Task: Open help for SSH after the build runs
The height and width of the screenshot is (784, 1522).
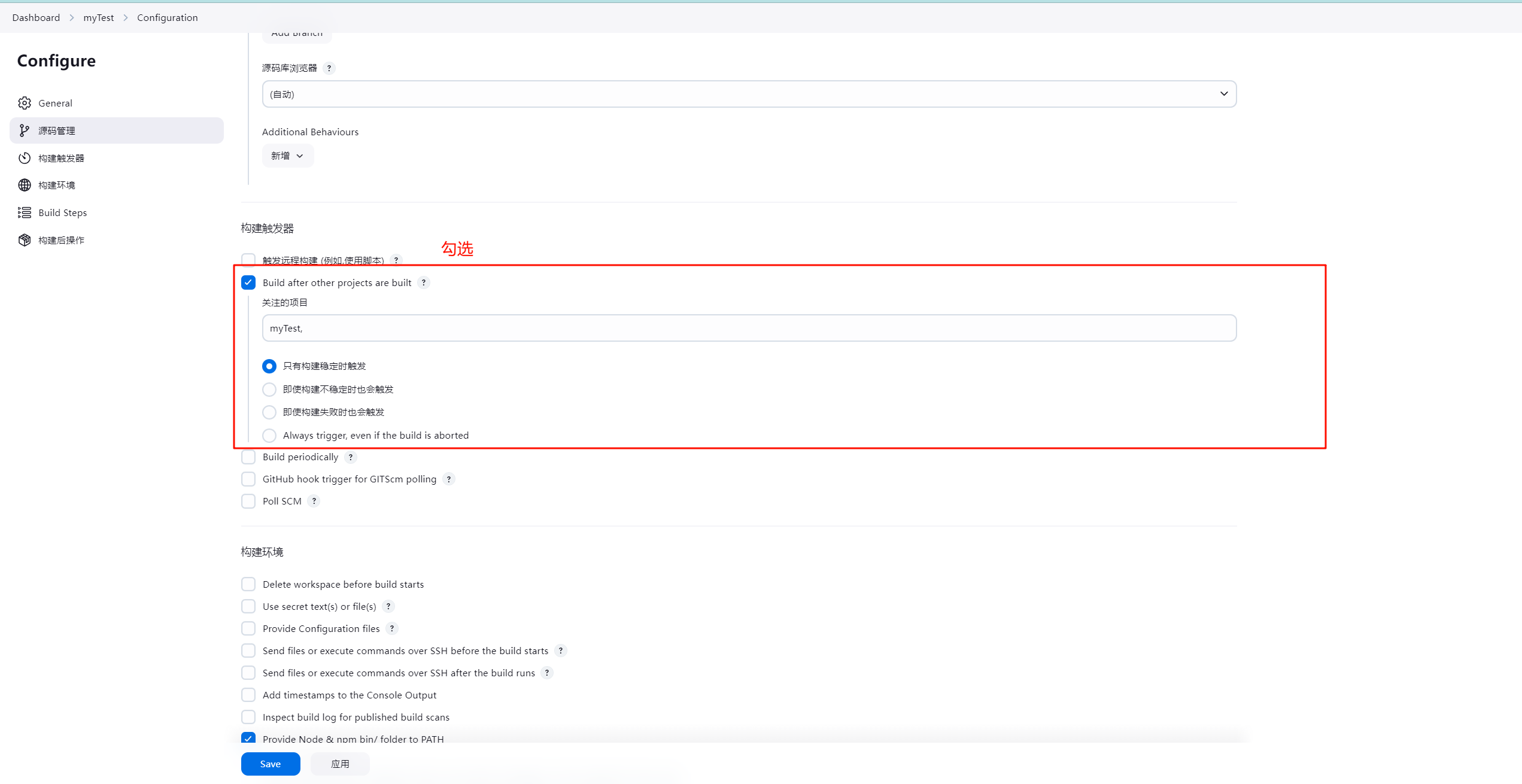Action: pos(547,673)
